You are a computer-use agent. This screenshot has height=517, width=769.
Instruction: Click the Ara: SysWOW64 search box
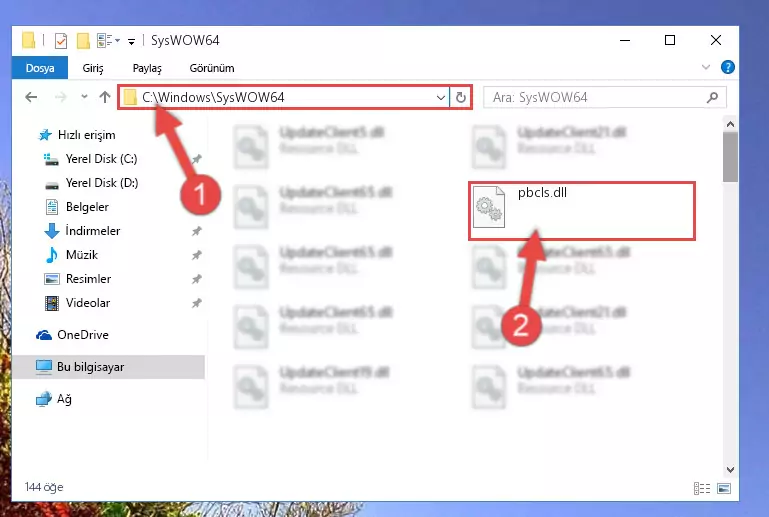(x=604, y=97)
